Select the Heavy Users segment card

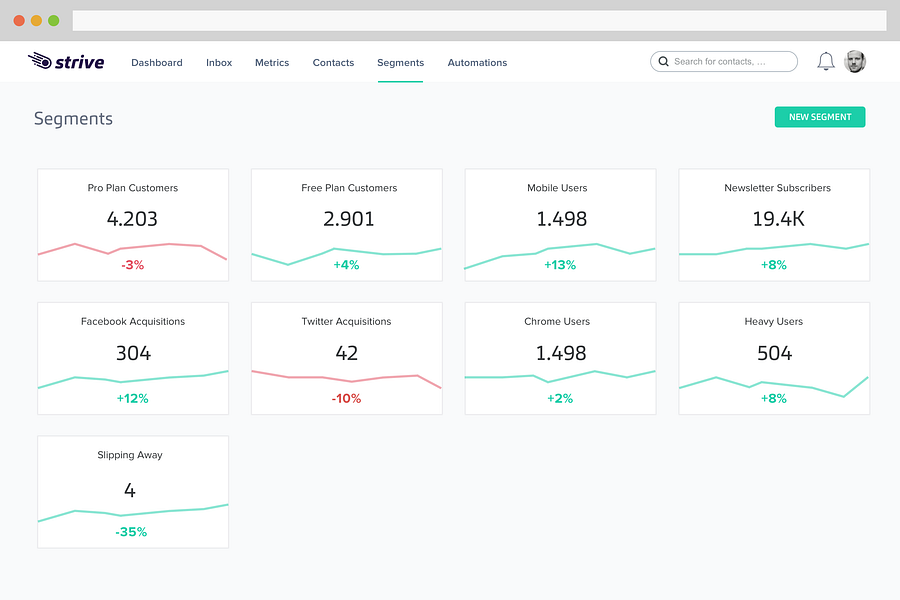774,358
